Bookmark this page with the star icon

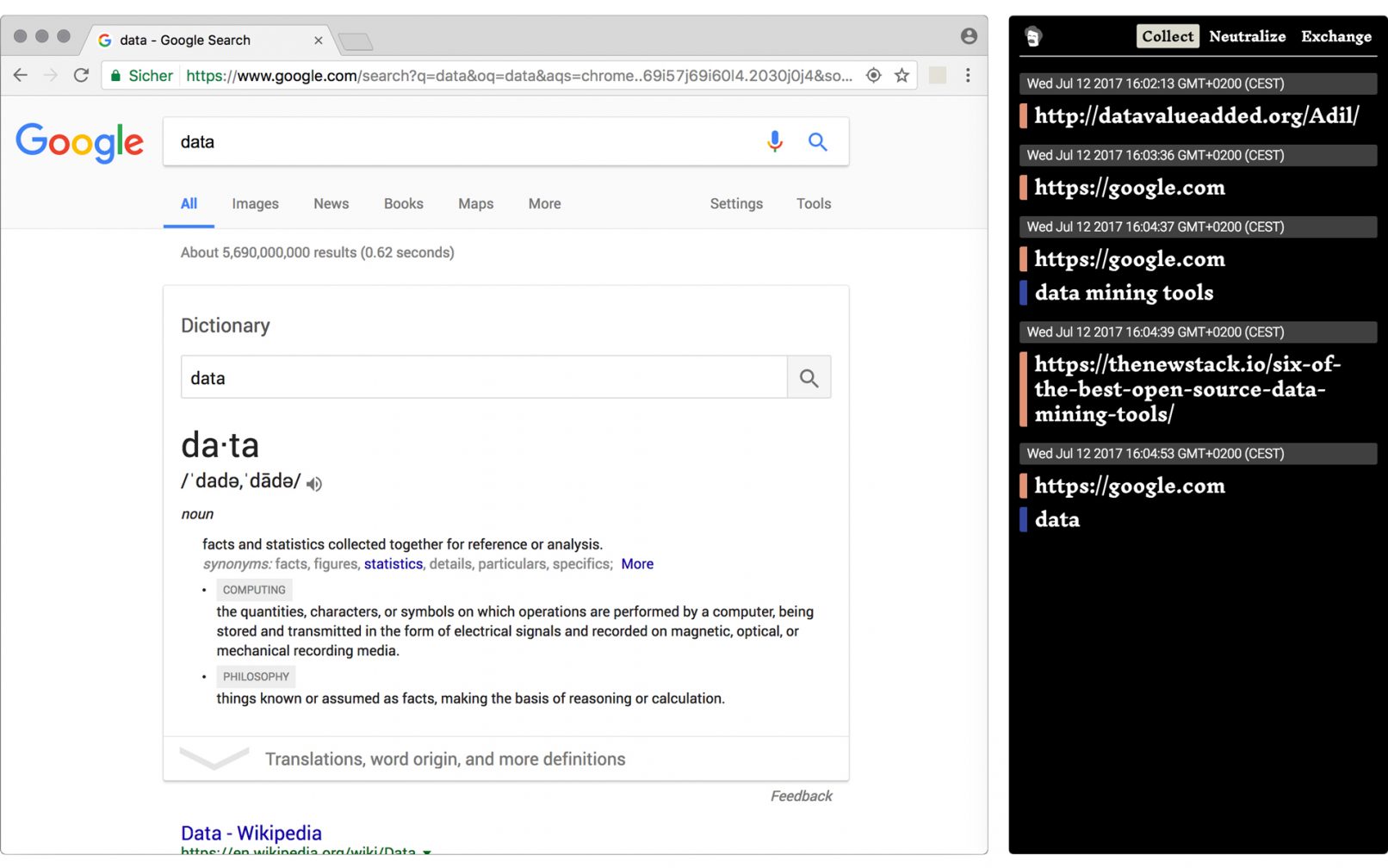point(902,76)
